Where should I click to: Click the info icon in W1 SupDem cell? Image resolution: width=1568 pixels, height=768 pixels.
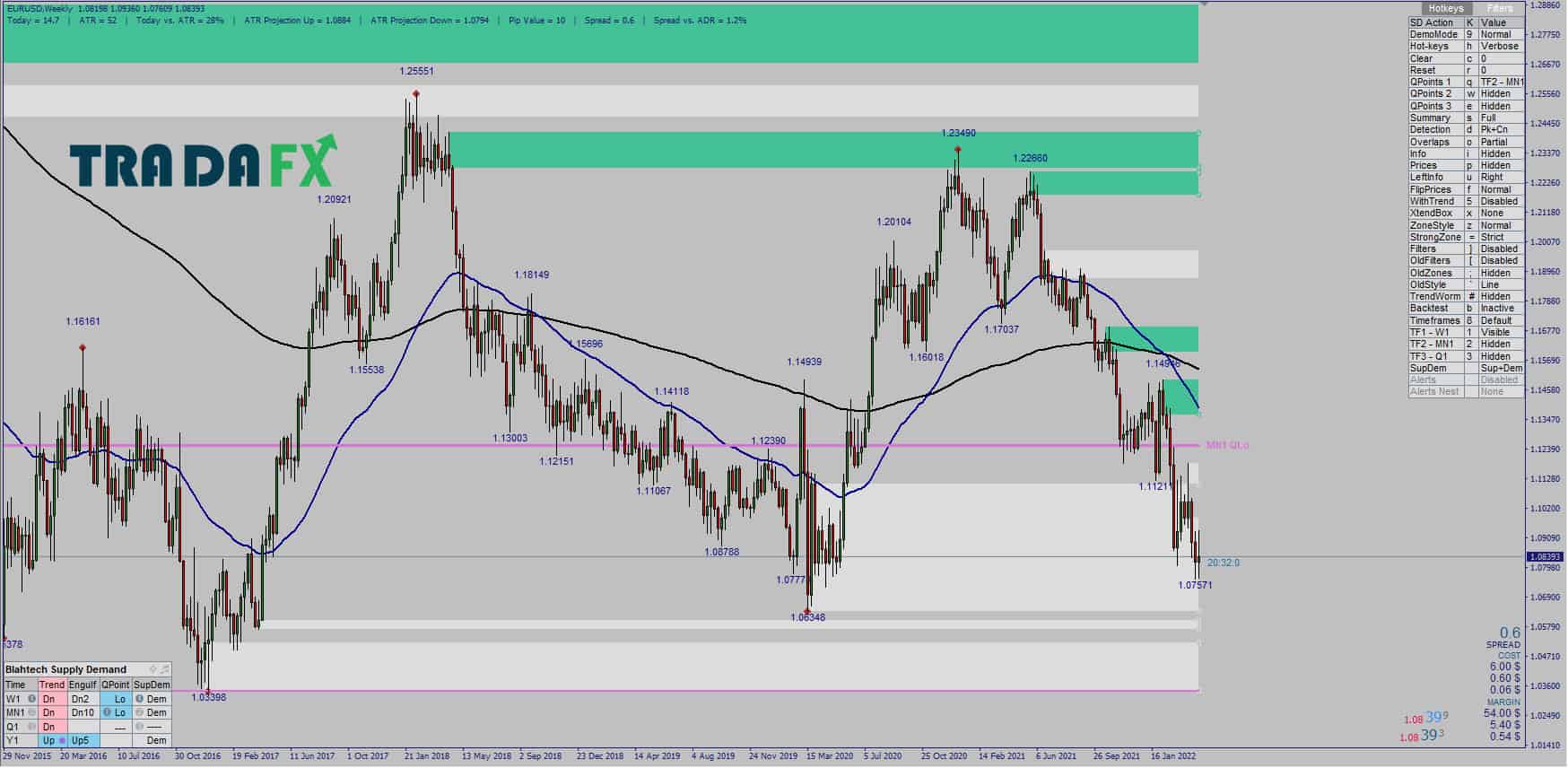click(x=139, y=699)
